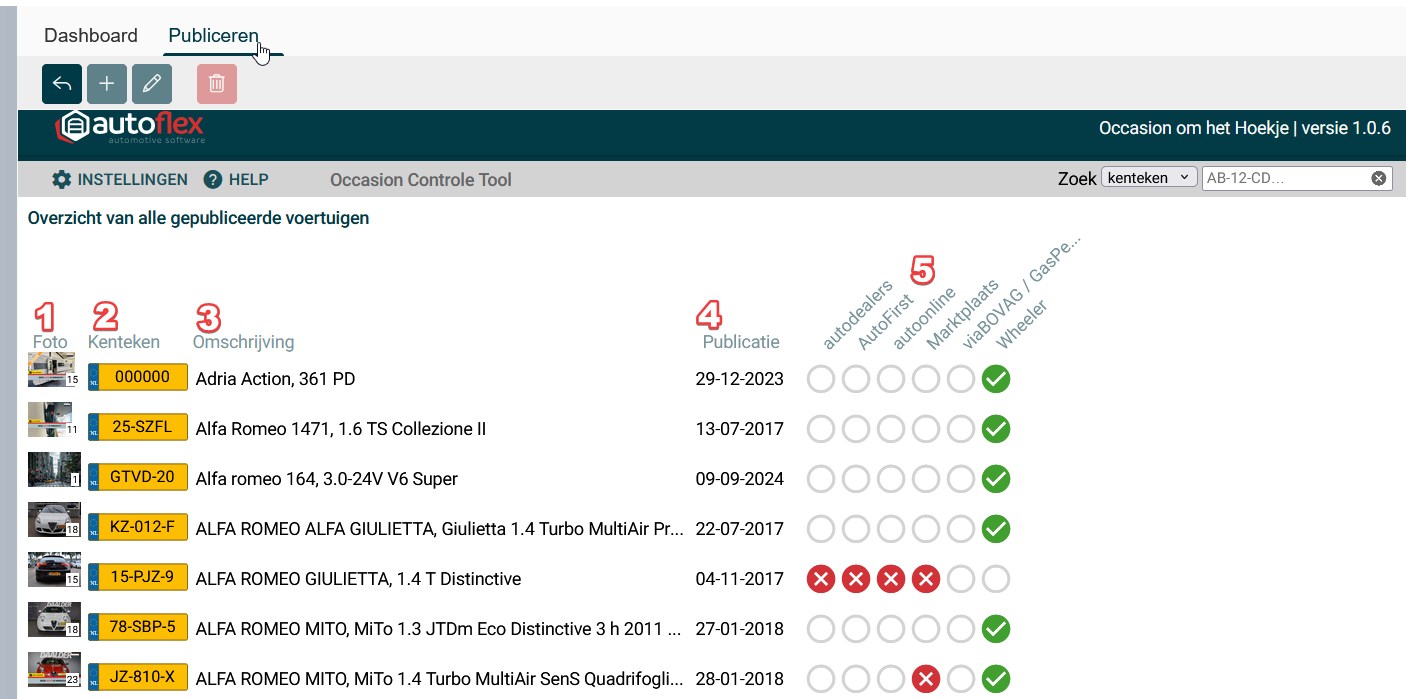This screenshot has width=1406, height=699.
Task: Click license plate 25-SZFL
Action: point(139,428)
